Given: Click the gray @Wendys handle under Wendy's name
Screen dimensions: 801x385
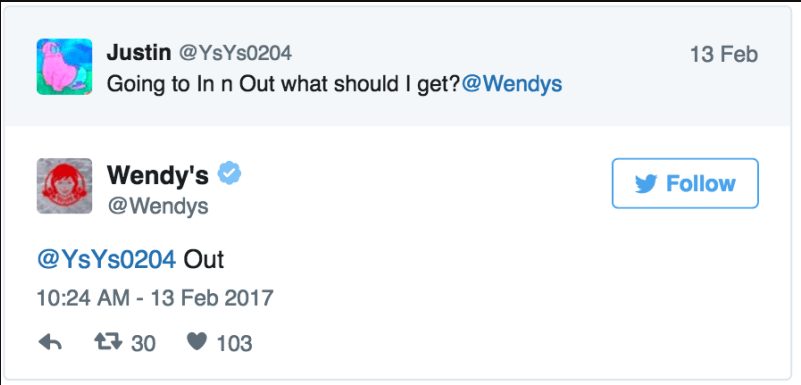Looking at the screenshot, I should pos(158,206).
